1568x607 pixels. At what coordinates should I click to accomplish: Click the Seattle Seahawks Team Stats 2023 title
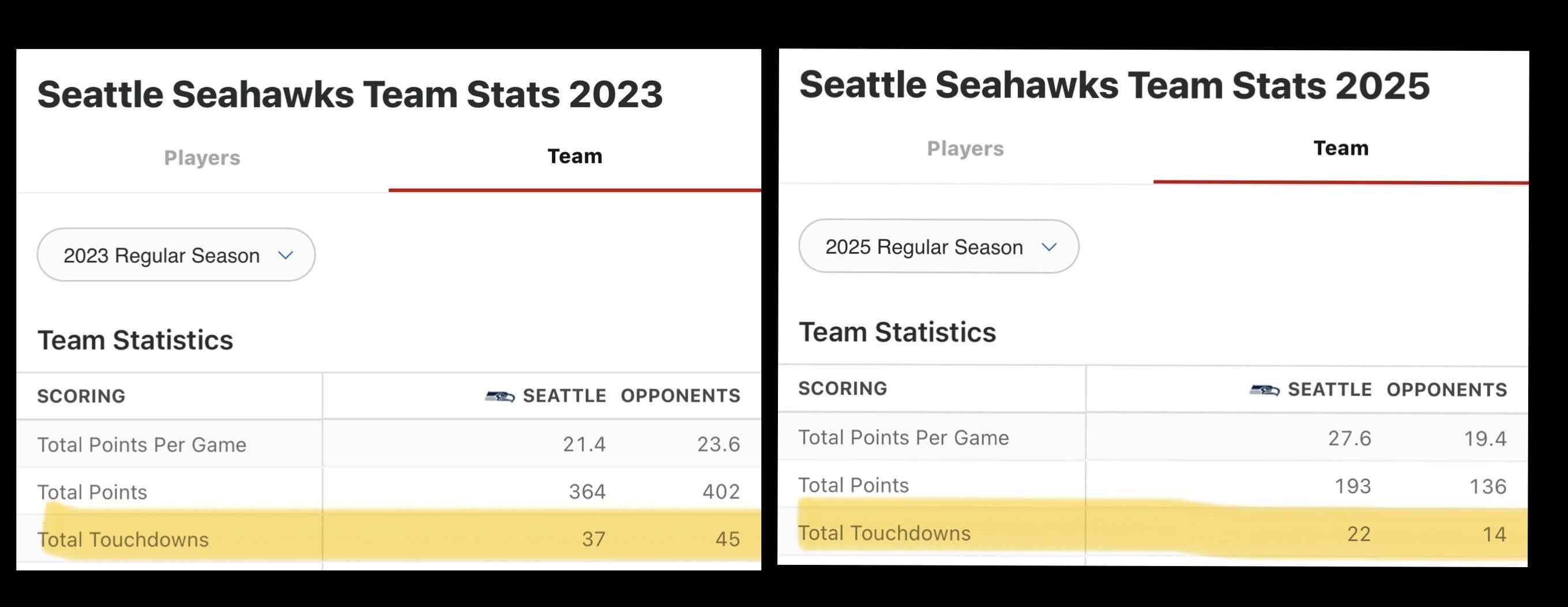[x=349, y=95]
